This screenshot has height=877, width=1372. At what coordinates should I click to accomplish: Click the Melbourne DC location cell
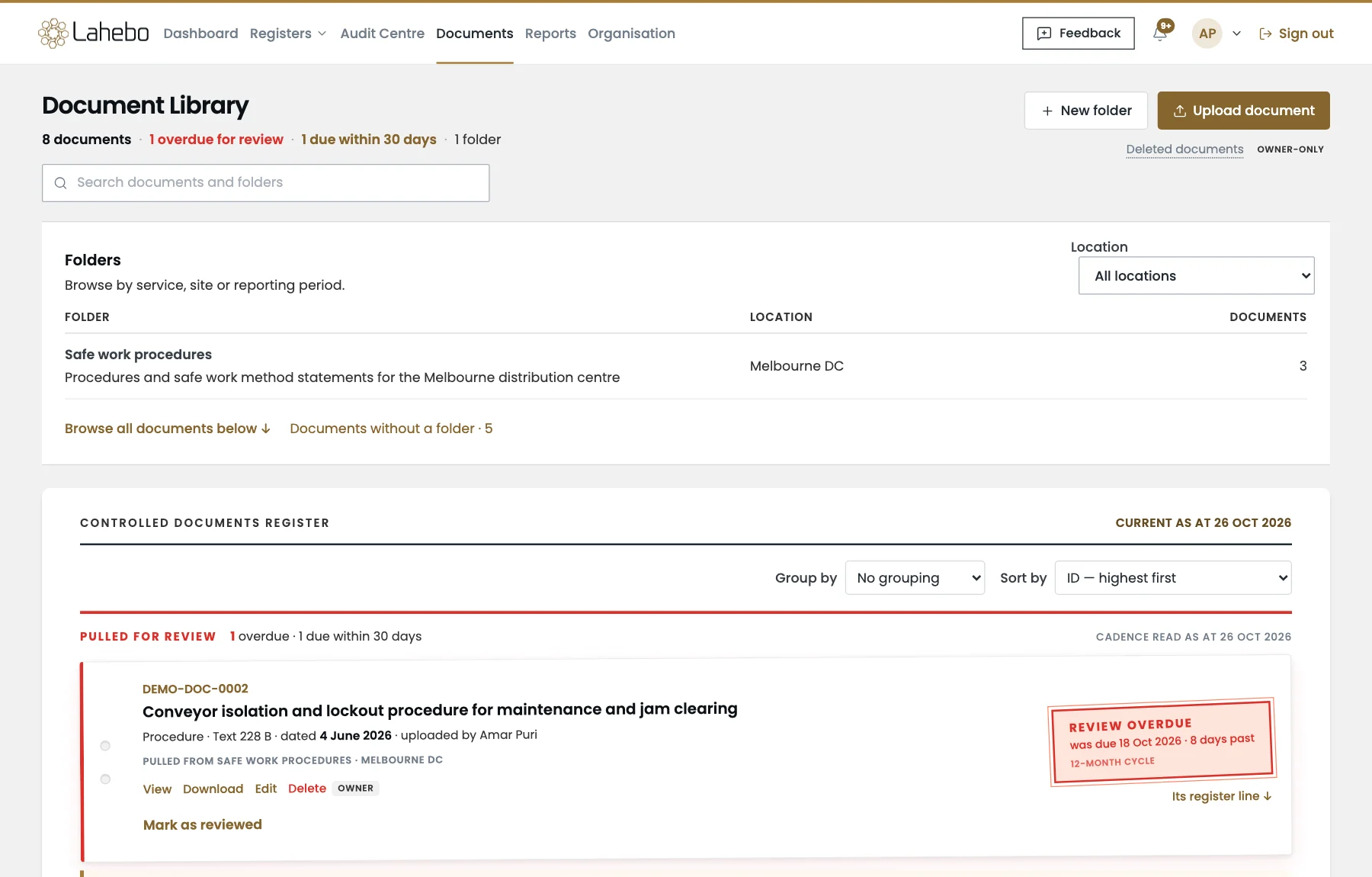click(797, 366)
